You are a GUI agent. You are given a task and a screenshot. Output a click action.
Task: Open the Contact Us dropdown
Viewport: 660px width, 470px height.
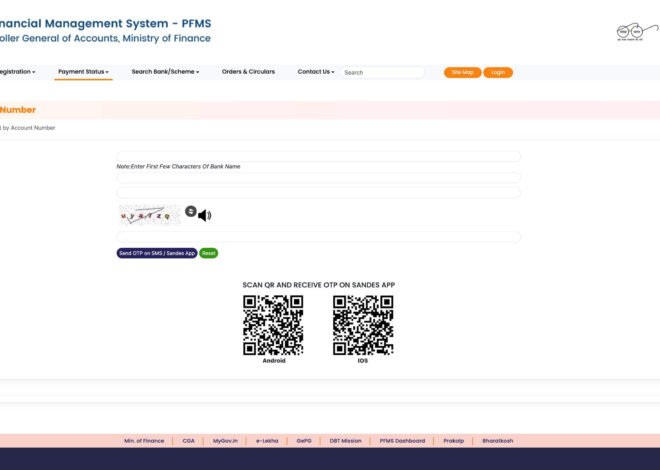tap(316, 72)
